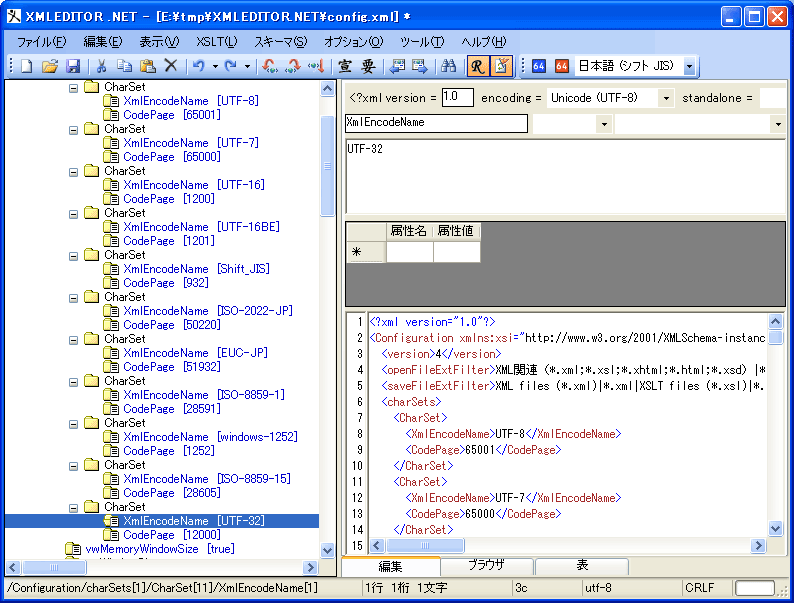Screen dimensions: 794x603
Task: Copy selection using toolbar copy icon
Action: coord(125,66)
